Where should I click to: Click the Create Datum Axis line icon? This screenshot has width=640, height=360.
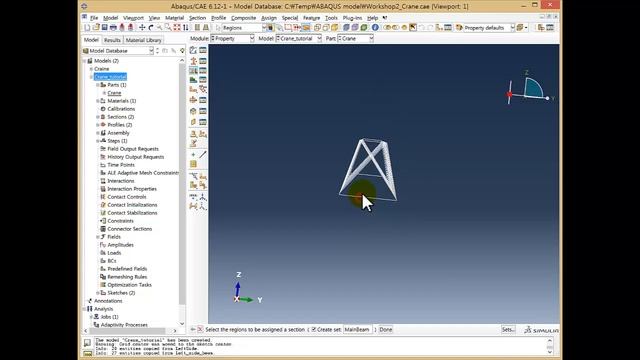pyautogui.click(x=202, y=155)
